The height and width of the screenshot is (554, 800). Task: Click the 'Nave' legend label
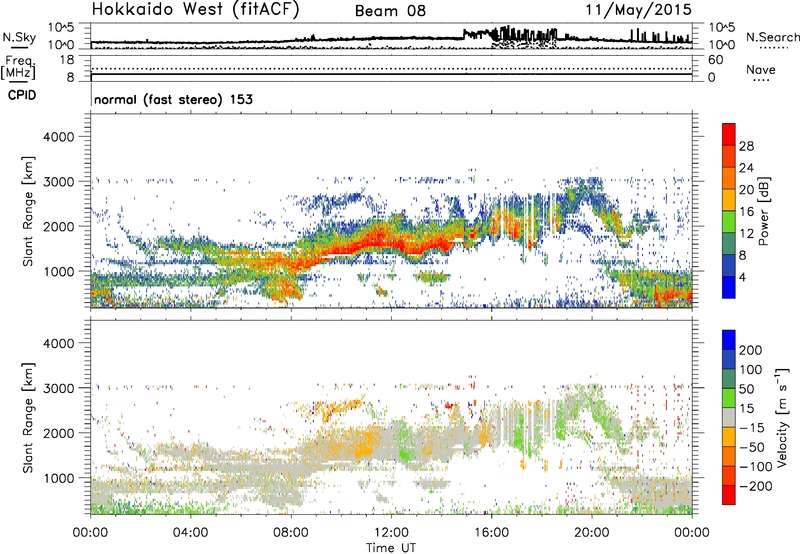pyautogui.click(x=761, y=70)
